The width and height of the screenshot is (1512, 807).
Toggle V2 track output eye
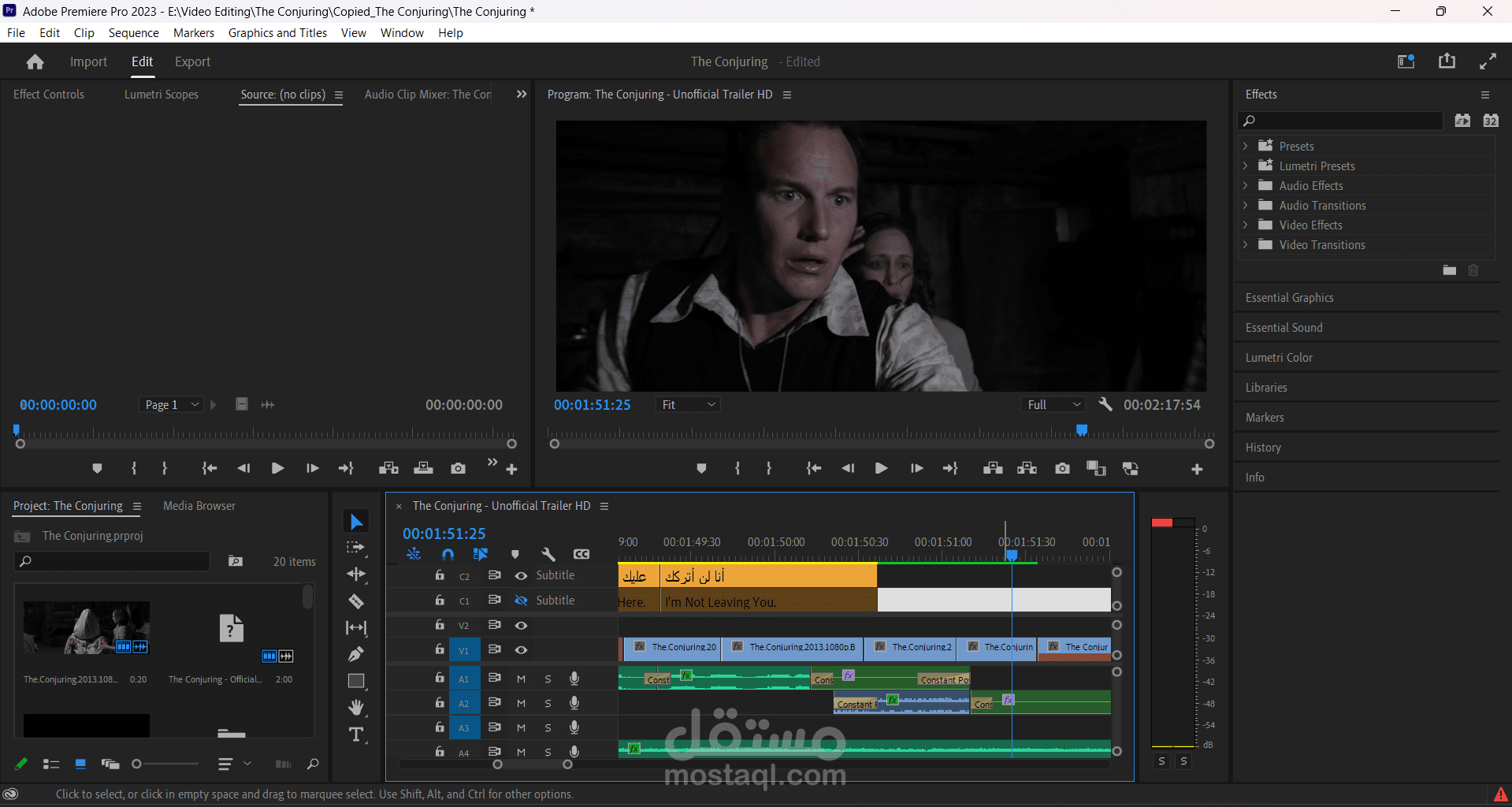(521, 626)
